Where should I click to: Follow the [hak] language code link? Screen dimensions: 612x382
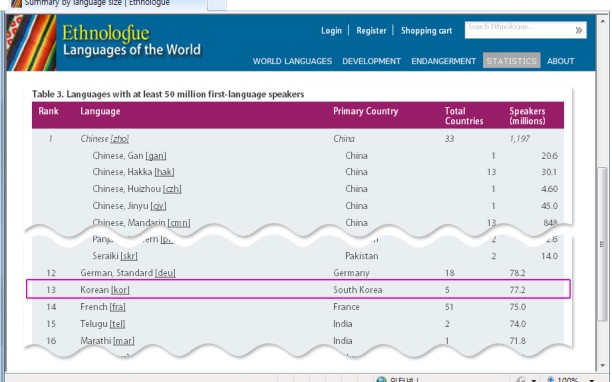click(164, 172)
